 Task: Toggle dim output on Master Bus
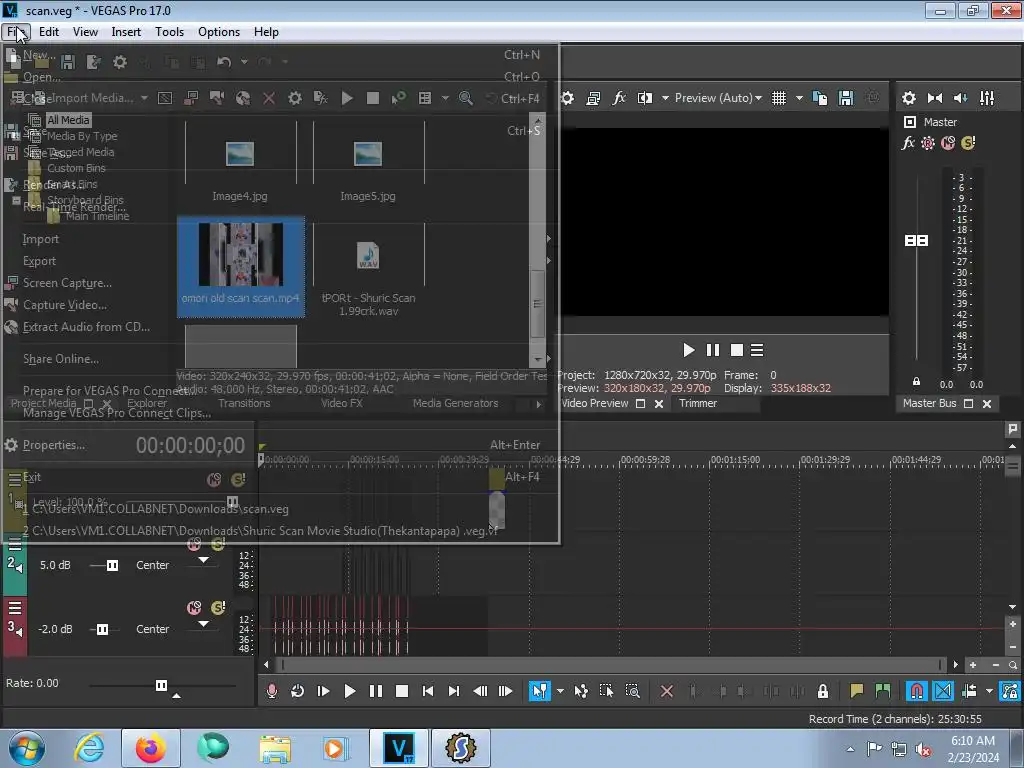[961, 98]
